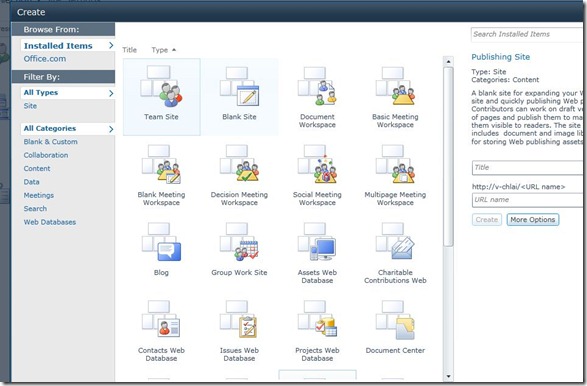Filter by Data category
Viewport: 587px width, 386px height.
point(31,182)
